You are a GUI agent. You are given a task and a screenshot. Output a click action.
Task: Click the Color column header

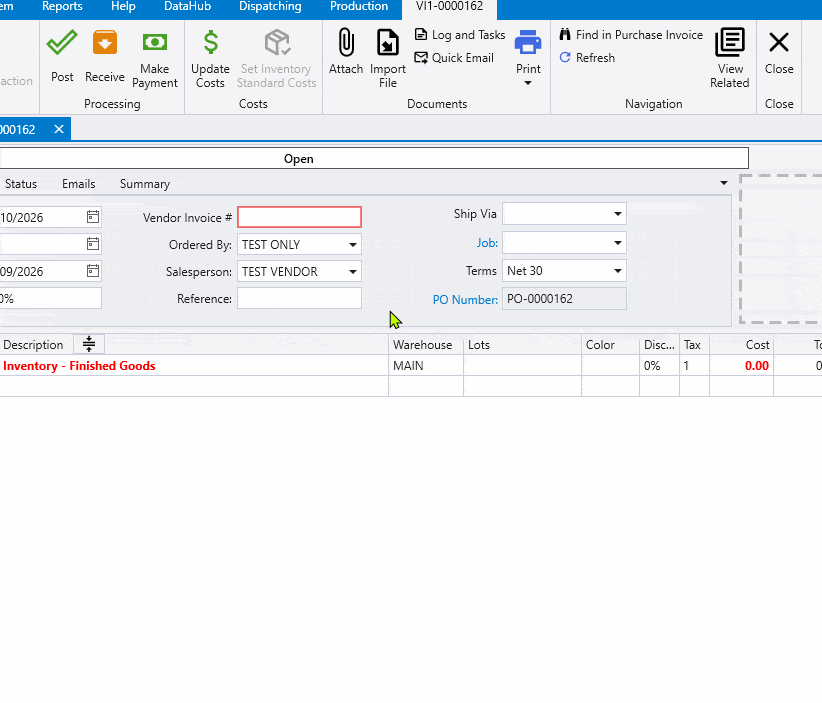click(610, 344)
